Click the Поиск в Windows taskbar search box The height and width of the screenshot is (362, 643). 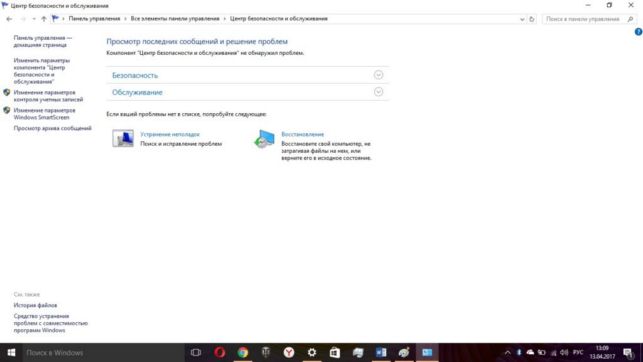(x=103, y=353)
